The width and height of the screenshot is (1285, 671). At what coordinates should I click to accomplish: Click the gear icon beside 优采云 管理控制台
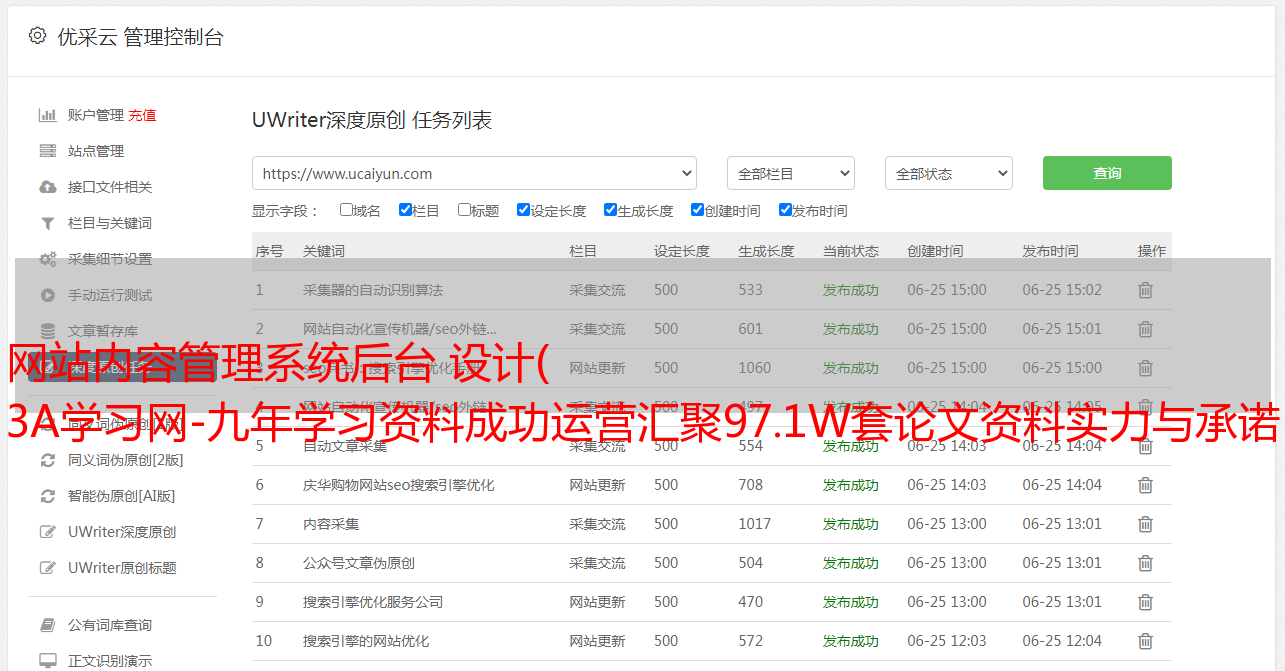[x=37, y=36]
